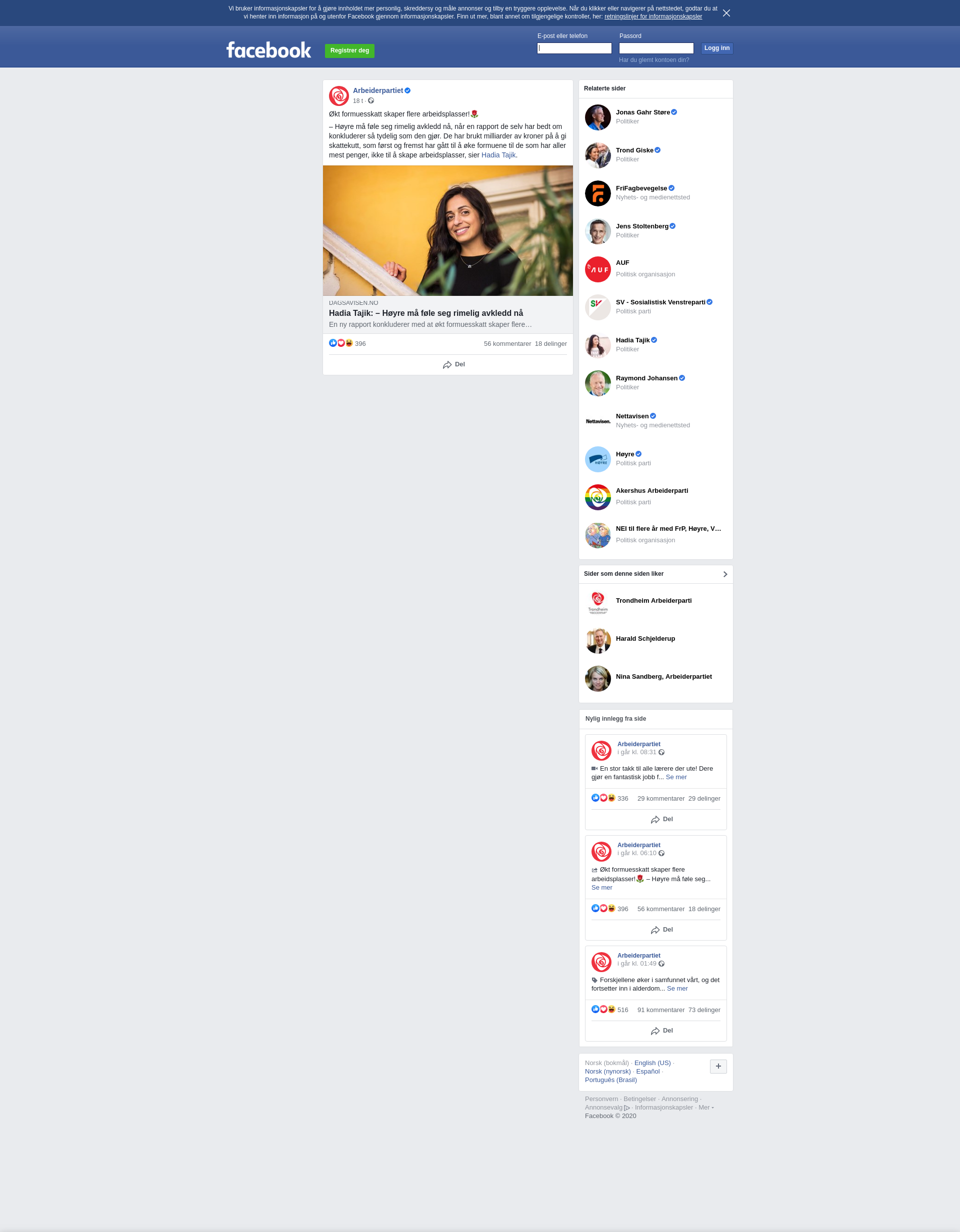Image resolution: width=960 pixels, height=1232 pixels.
Task: Click Harald Schjelderup profile avatar
Action: click(597, 641)
